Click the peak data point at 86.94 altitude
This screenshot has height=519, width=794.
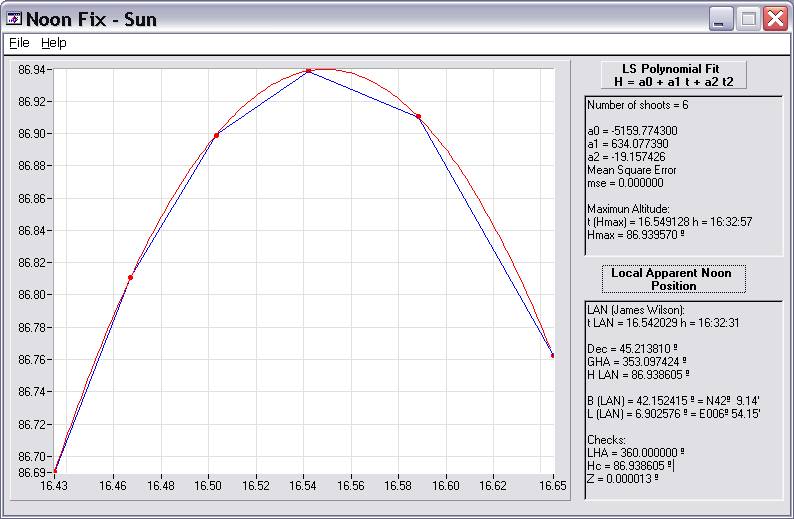309,71
